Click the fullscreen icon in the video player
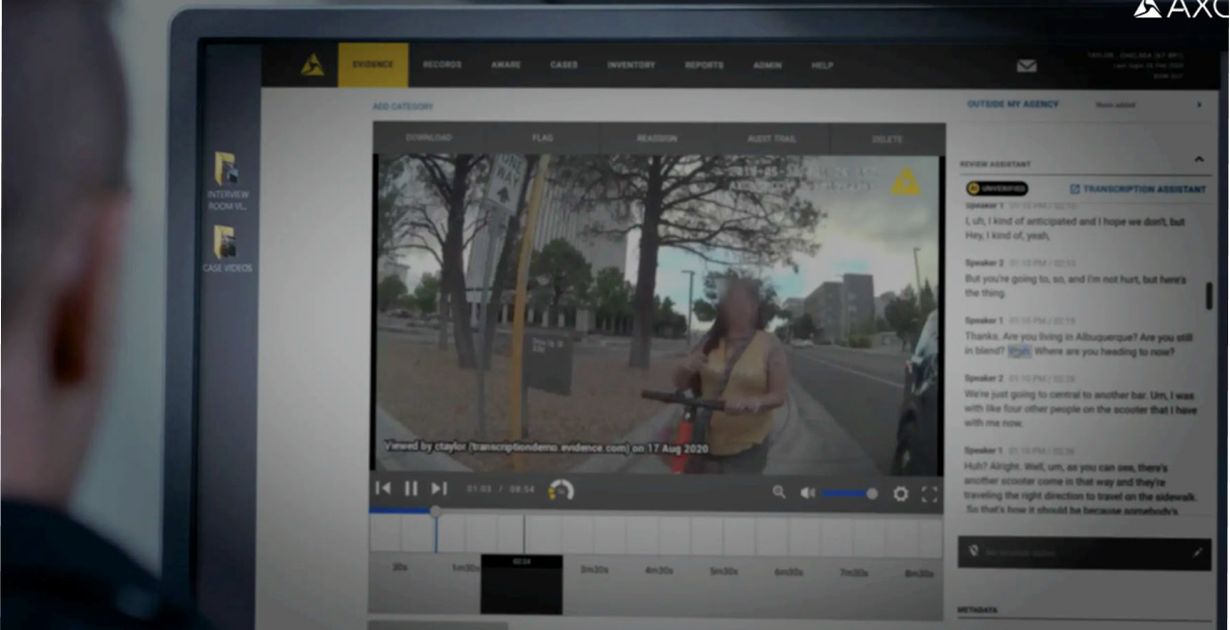1230x630 pixels. point(929,492)
